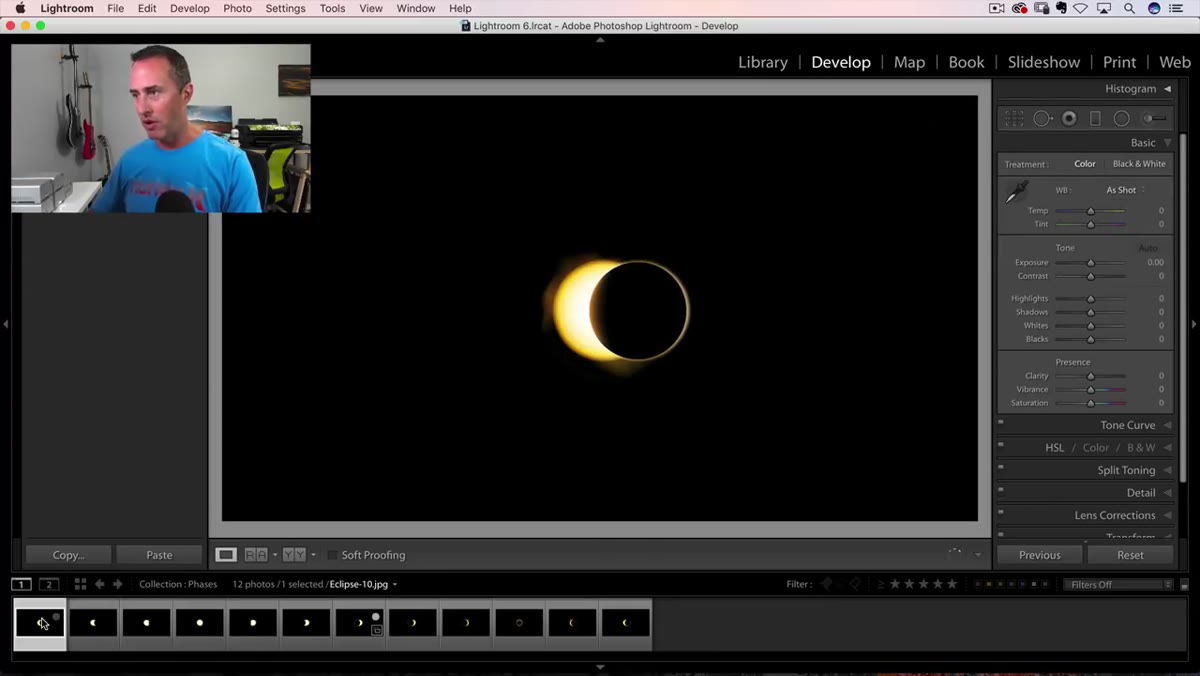Go forward with filmstrip right arrow
This screenshot has width=1200, height=676.
[x=117, y=584]
